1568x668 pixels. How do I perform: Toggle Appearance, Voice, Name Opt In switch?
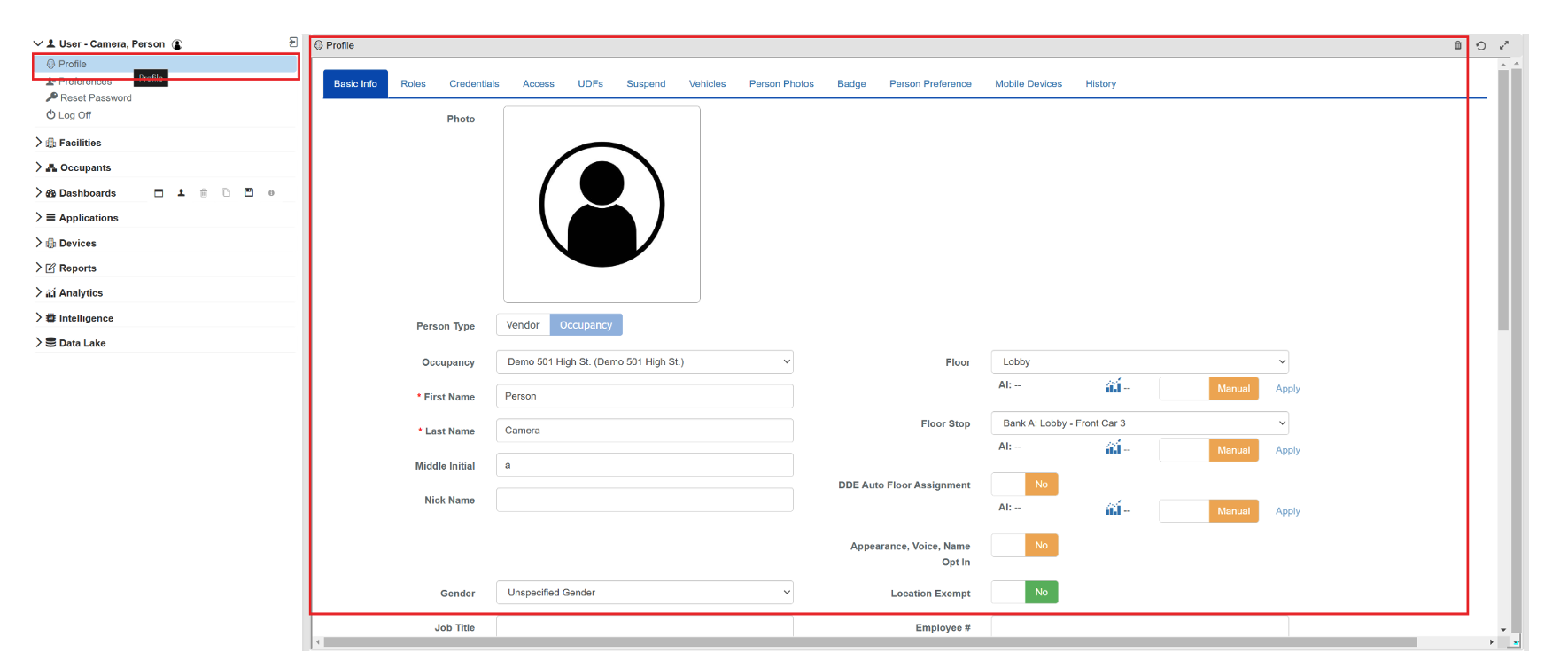(x=1024, y=546)
